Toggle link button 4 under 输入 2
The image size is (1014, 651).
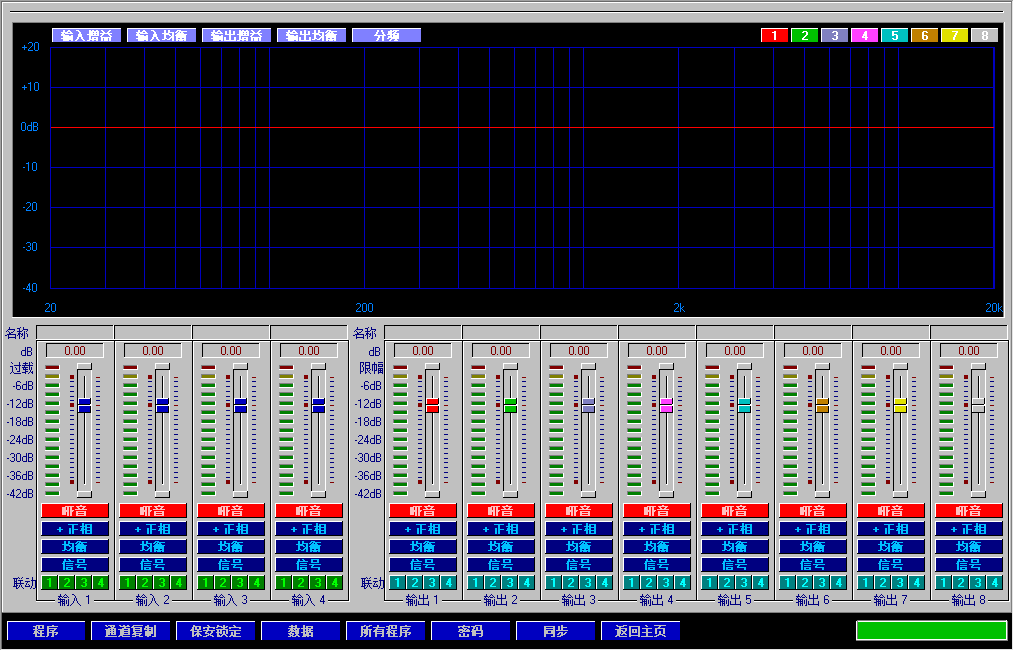178,583
